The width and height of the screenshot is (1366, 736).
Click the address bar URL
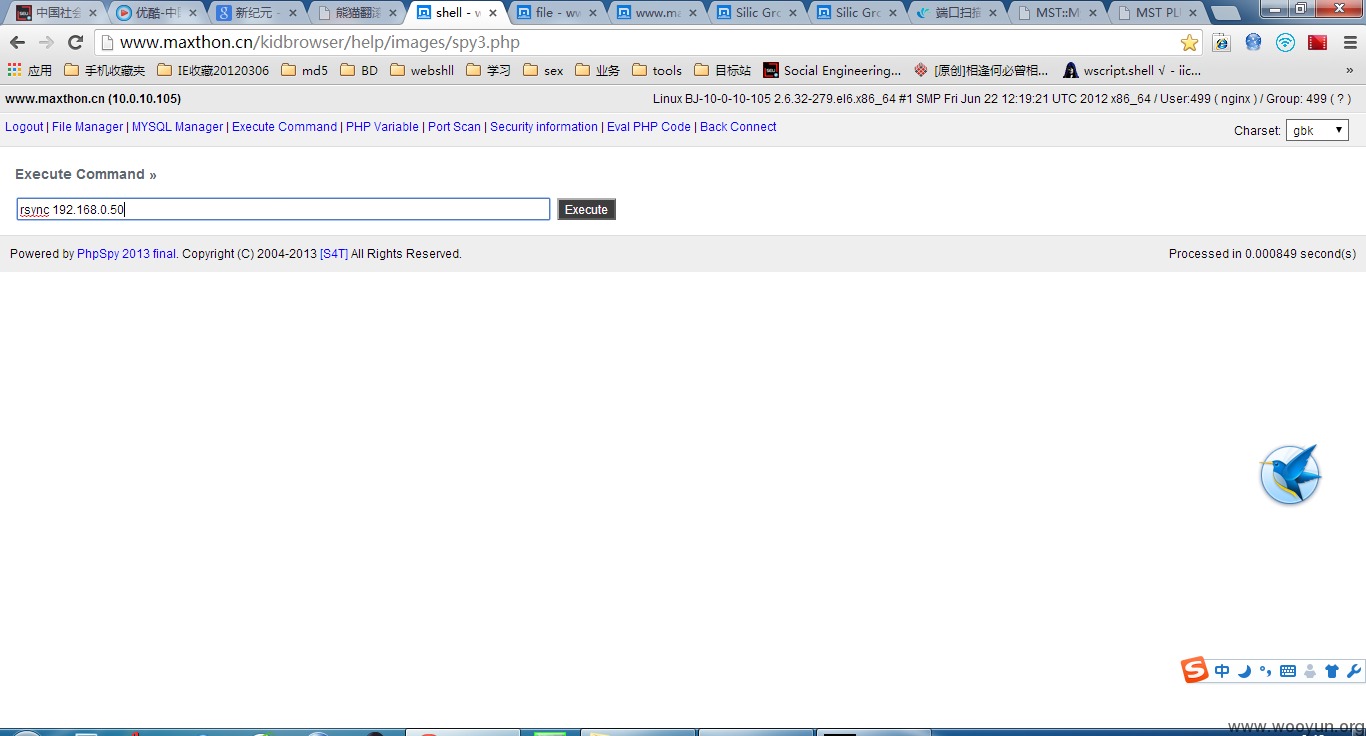320,42
